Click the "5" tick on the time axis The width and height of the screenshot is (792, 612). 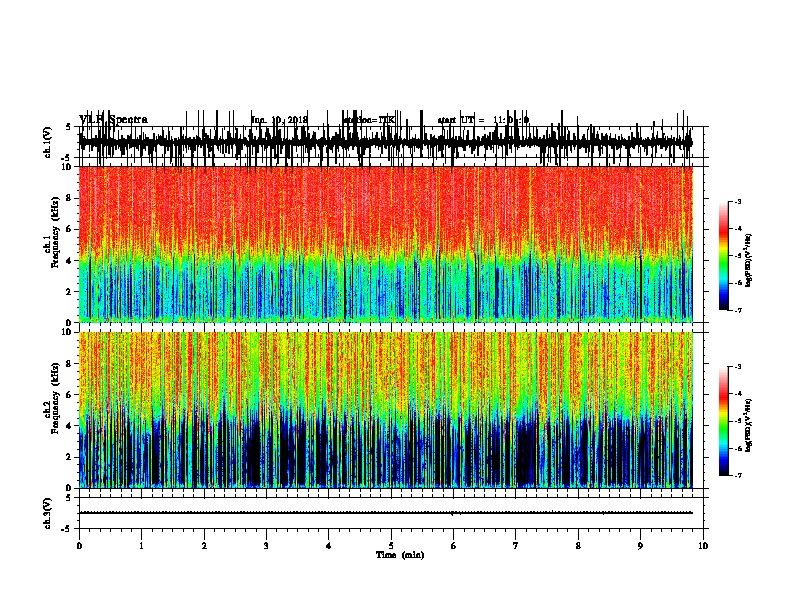click(391, 546)
